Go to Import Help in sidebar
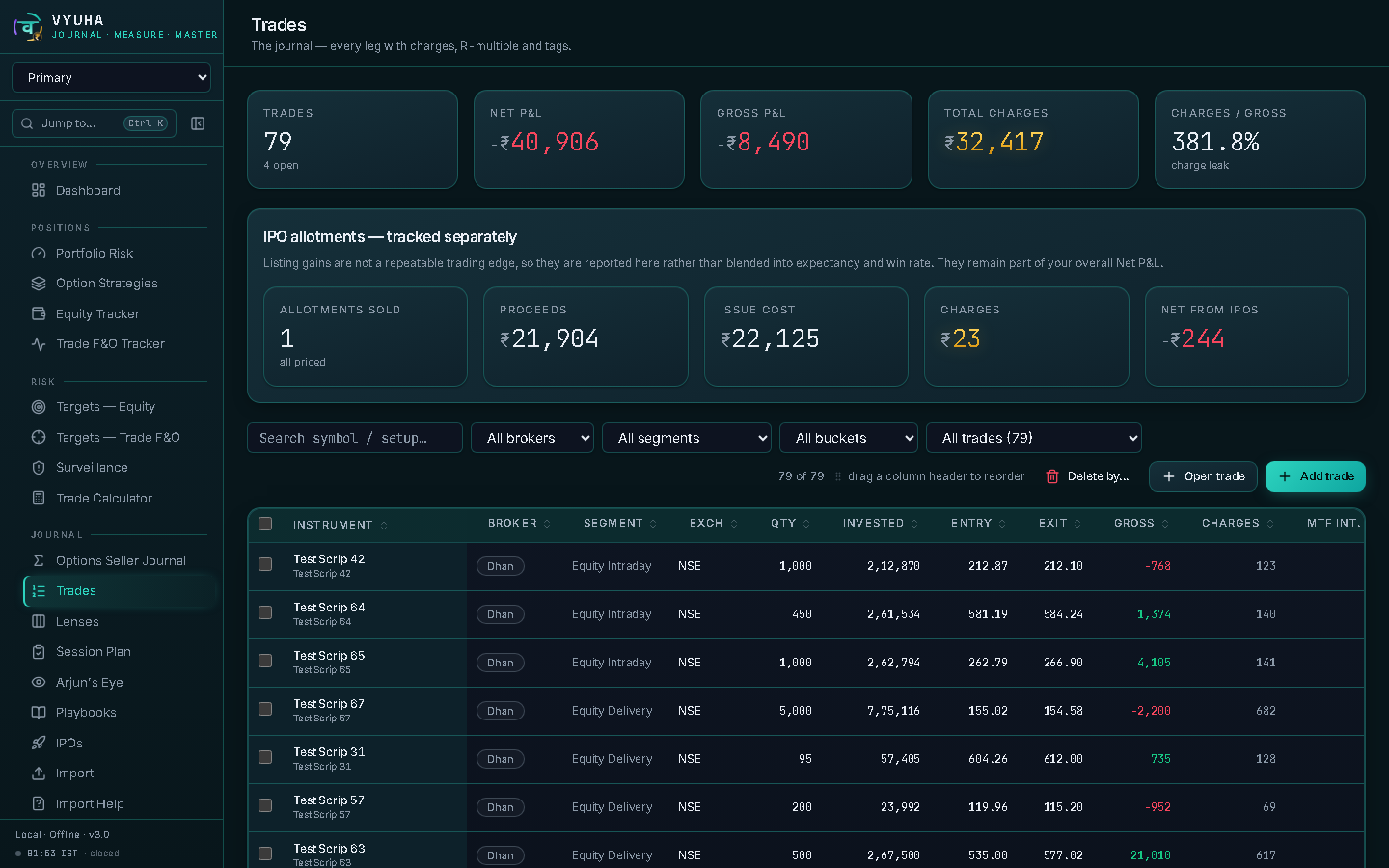 point(120,804)
